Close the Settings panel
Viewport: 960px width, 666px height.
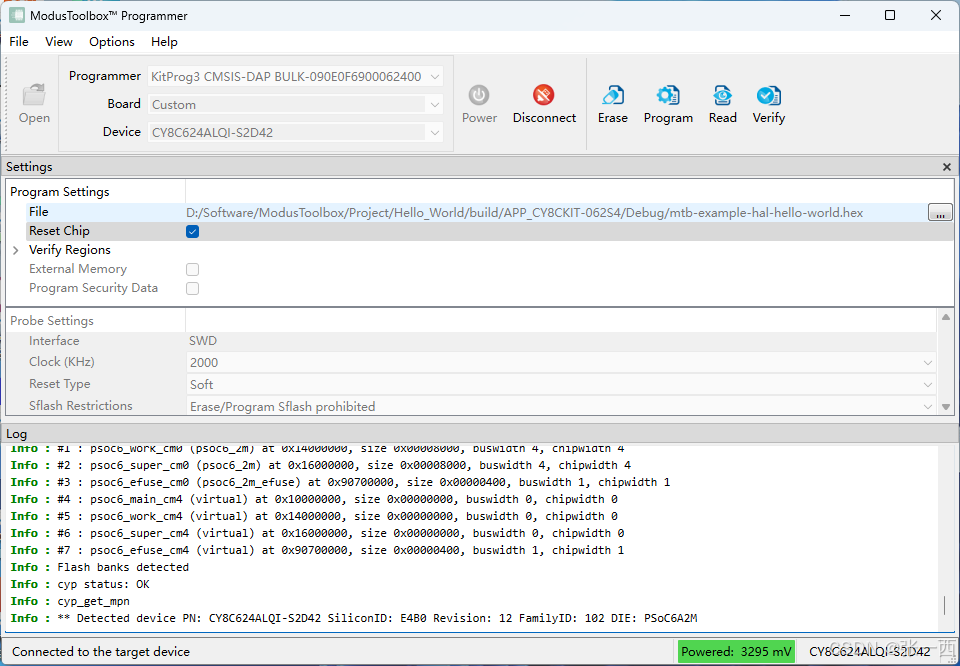click(947, 166)
